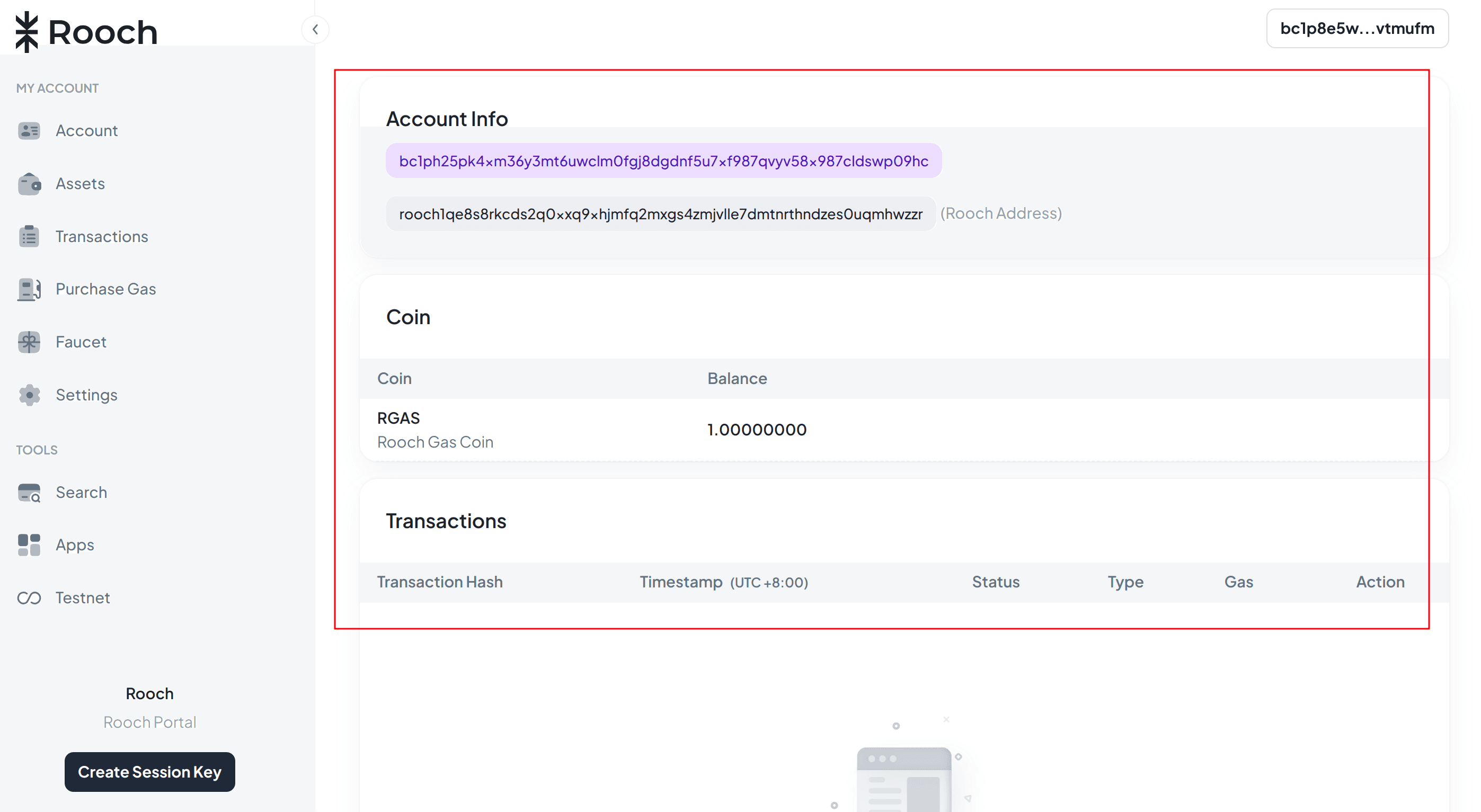
Task: Click the Apps grid icon
Action: coord(29,545)
